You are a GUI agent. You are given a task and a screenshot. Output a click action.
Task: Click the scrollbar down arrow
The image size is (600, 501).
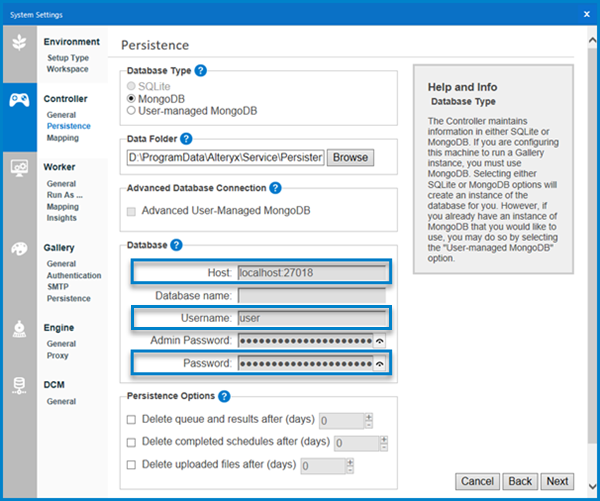pos(592,486)
